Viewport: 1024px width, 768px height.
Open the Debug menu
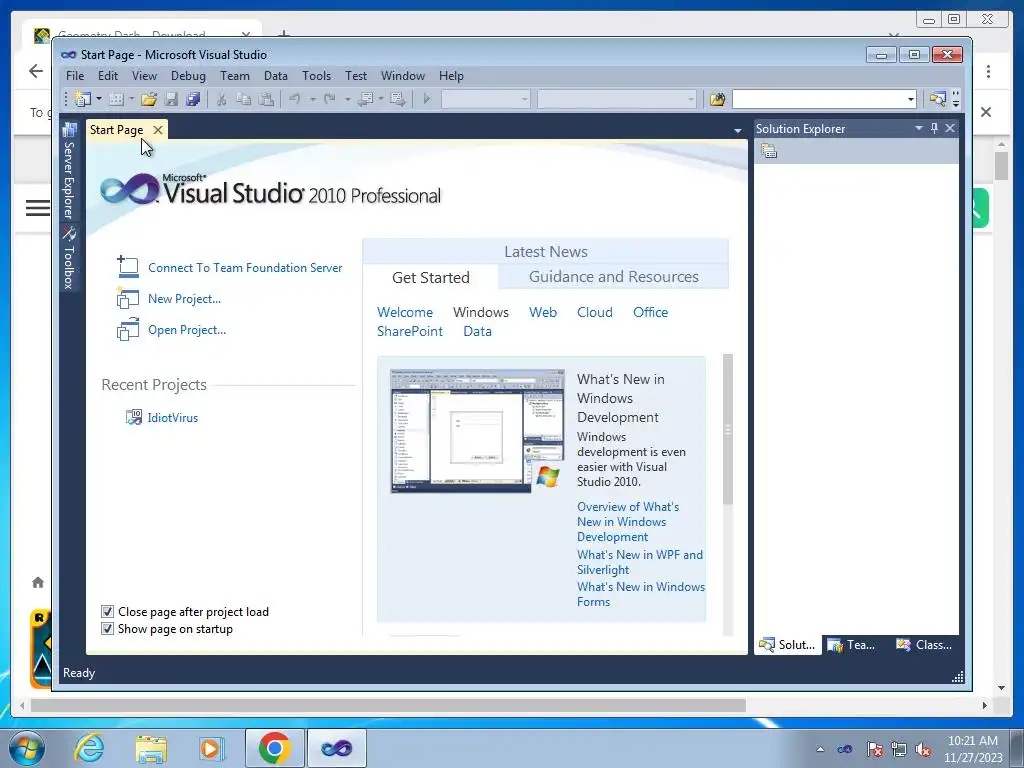pyautogui.click(x=188, y=76)
